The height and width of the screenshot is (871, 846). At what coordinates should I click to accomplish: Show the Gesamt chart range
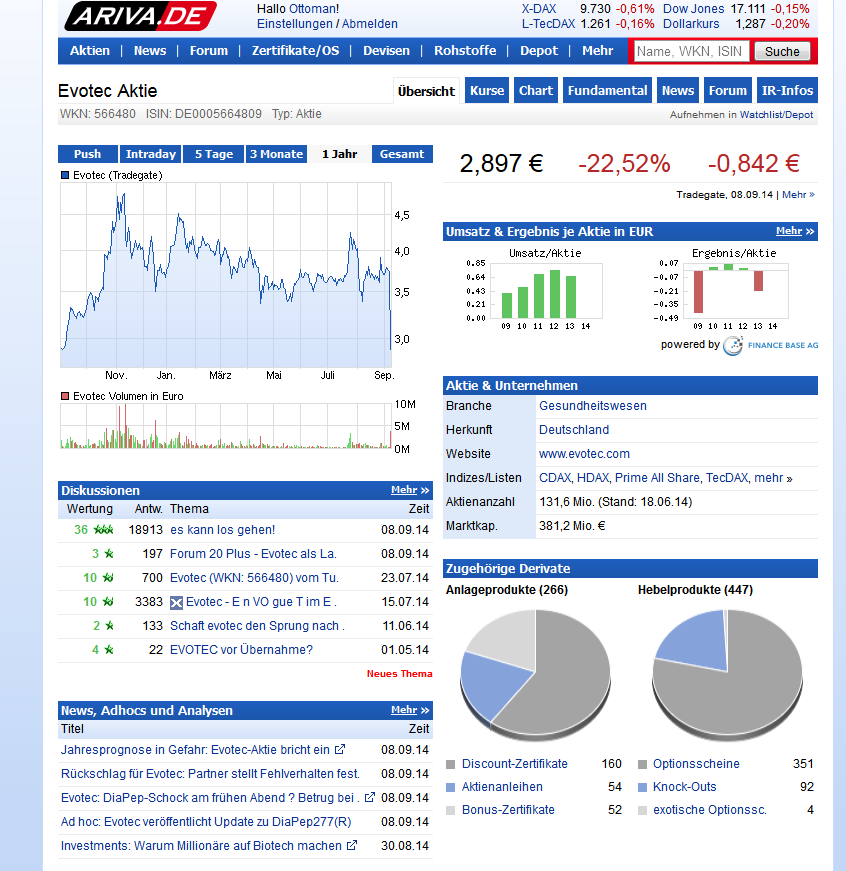pyautogui.click(x=402, y=154)
